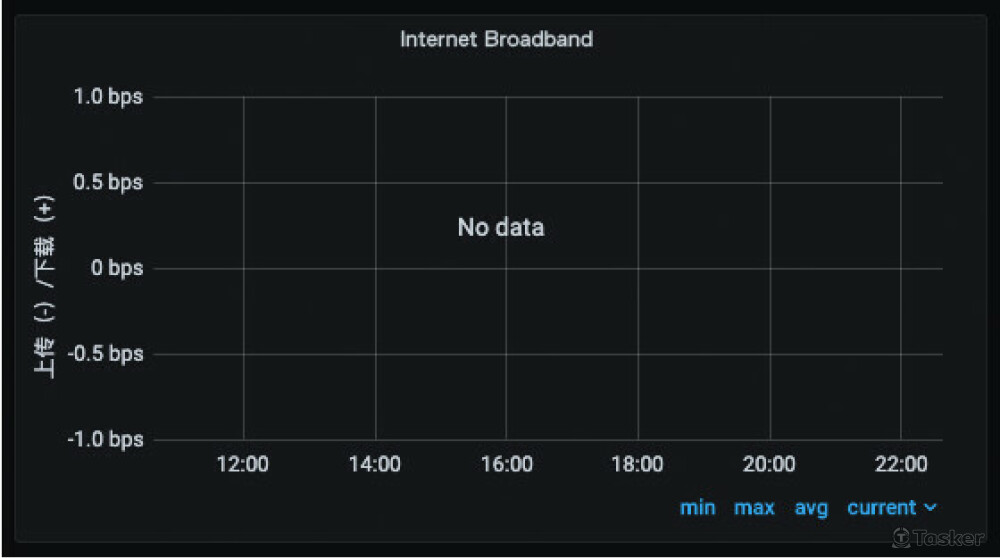
Task: Select the 20:00 time axis marker
Action: 769,464
